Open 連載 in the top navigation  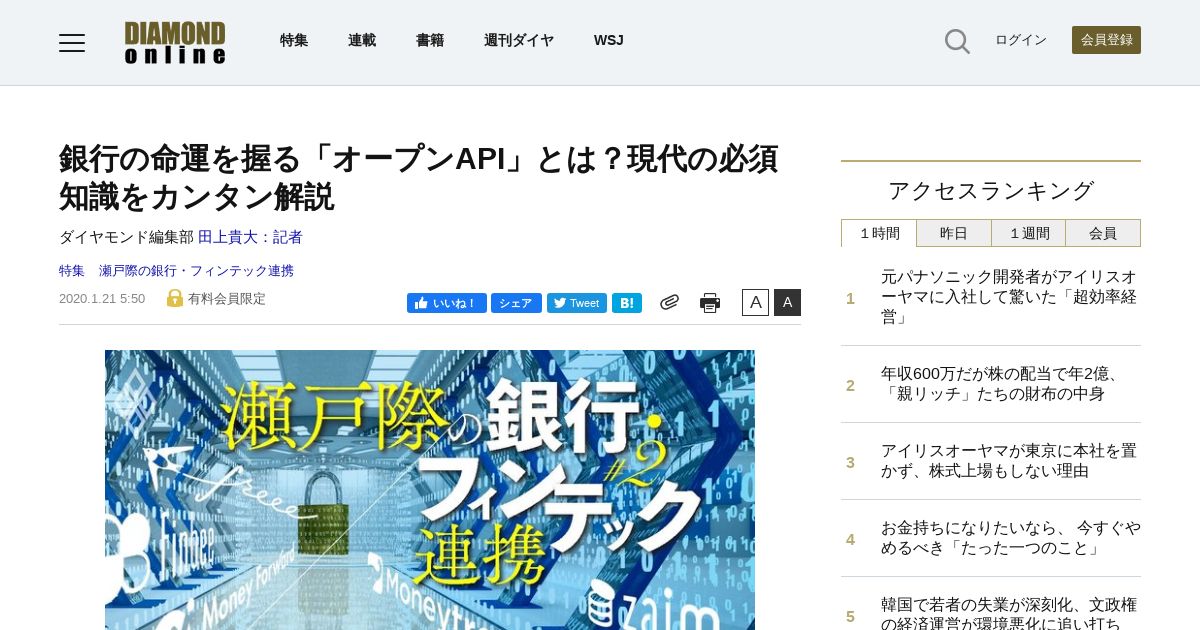[x=362, y=40]
